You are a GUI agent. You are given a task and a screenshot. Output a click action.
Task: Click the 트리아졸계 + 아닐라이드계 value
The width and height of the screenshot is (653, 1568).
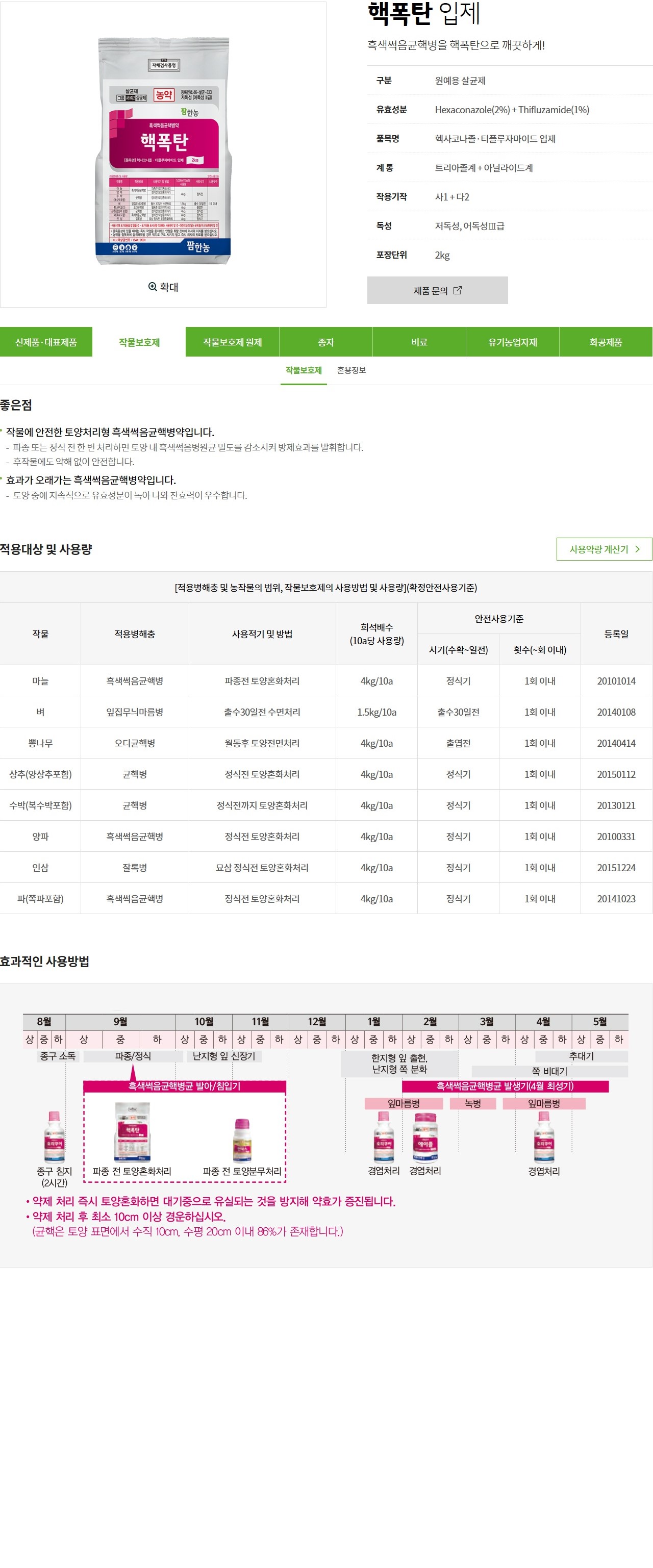pos(483,167)
